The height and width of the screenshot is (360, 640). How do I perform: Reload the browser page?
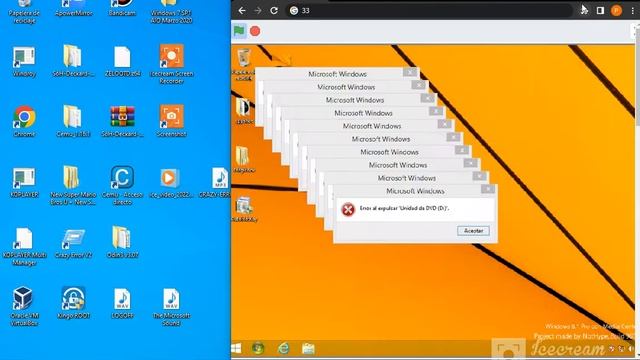point(274,11)
